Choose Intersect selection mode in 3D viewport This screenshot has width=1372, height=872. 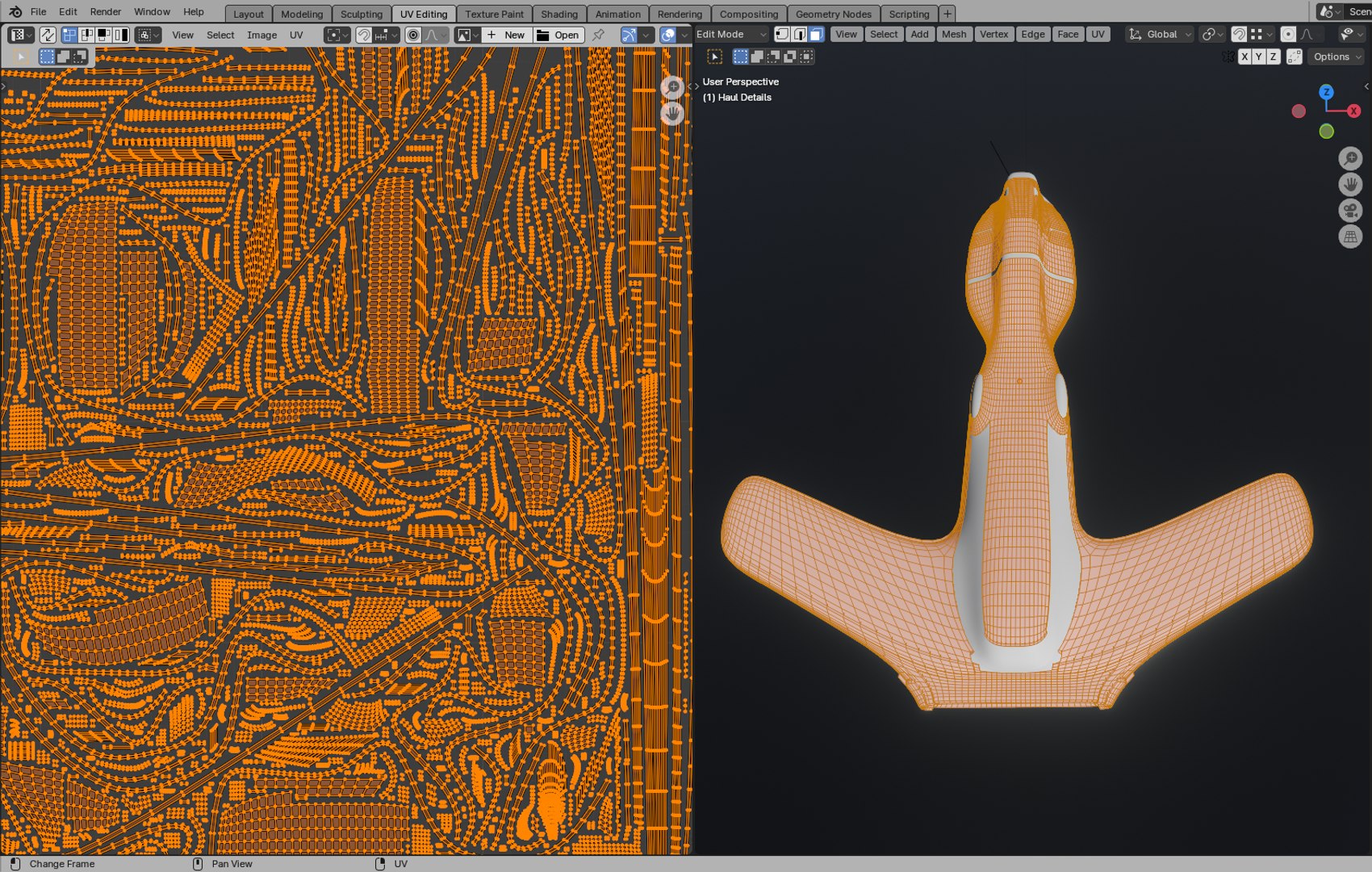(806, 57)
